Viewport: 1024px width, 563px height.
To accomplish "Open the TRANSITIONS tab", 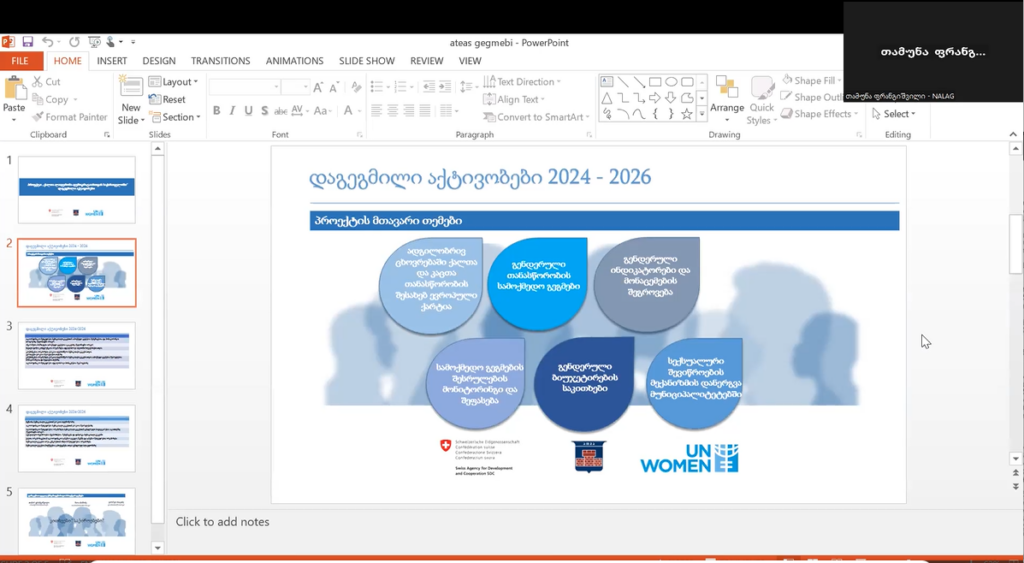I will (220, 61).
